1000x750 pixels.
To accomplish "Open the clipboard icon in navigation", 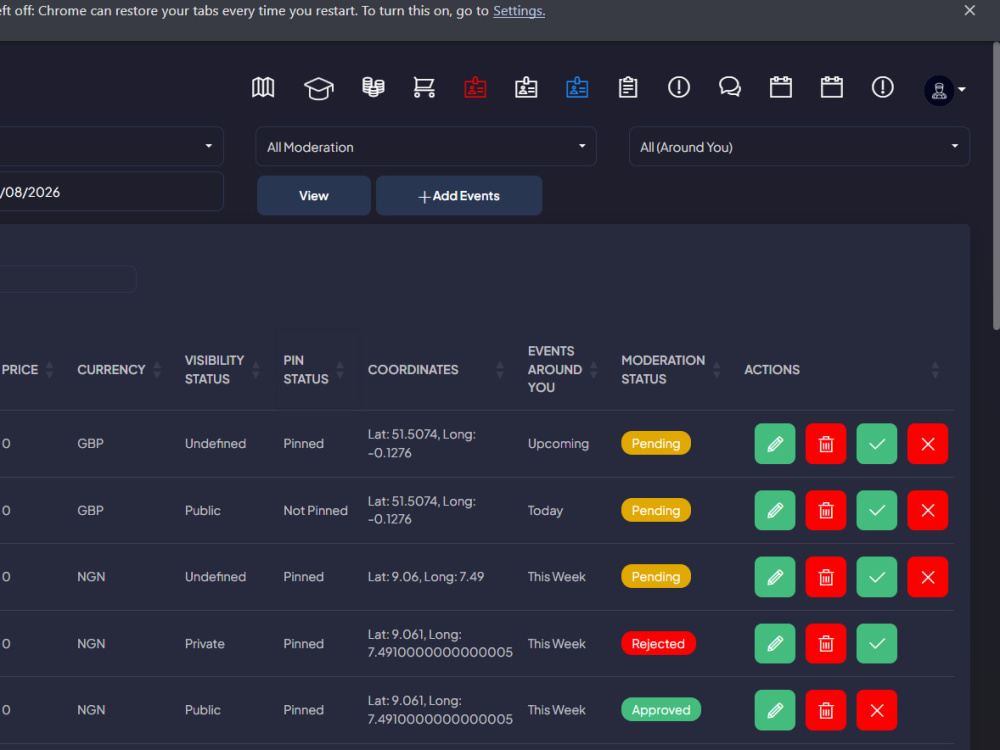I will click(x=628, y=87).
